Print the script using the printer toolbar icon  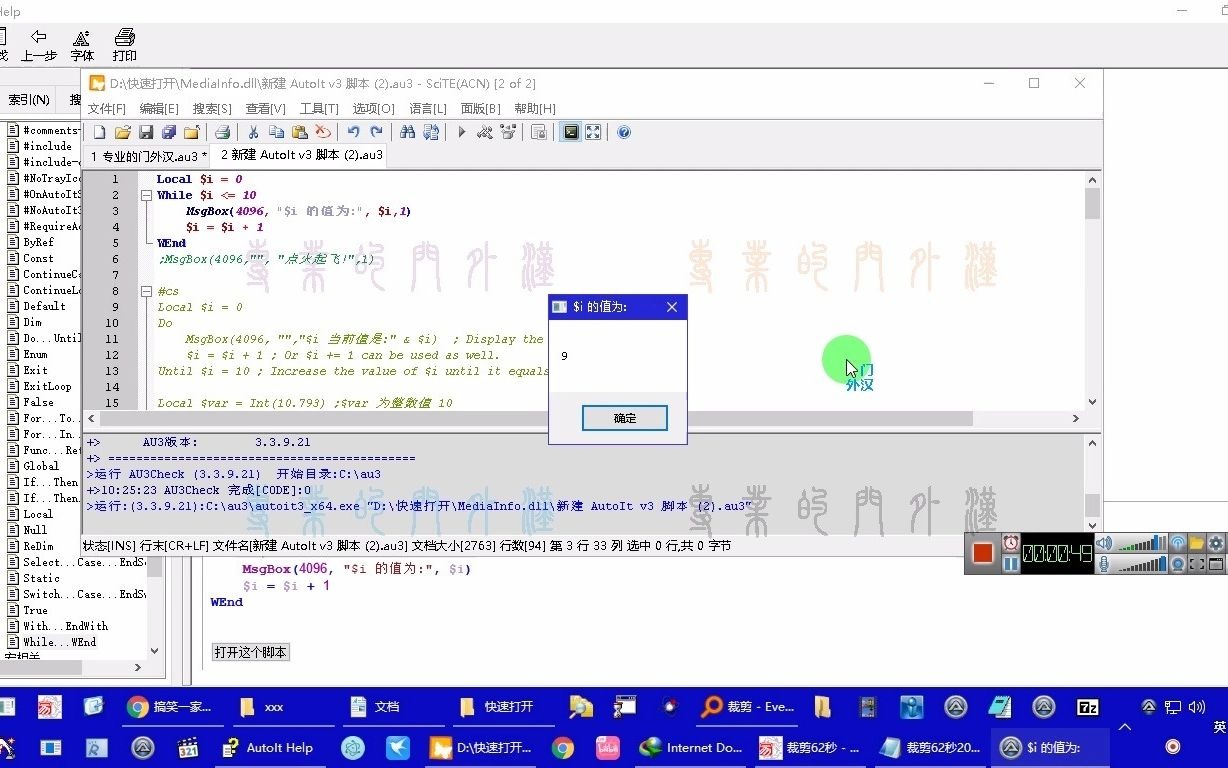(224, 131)
